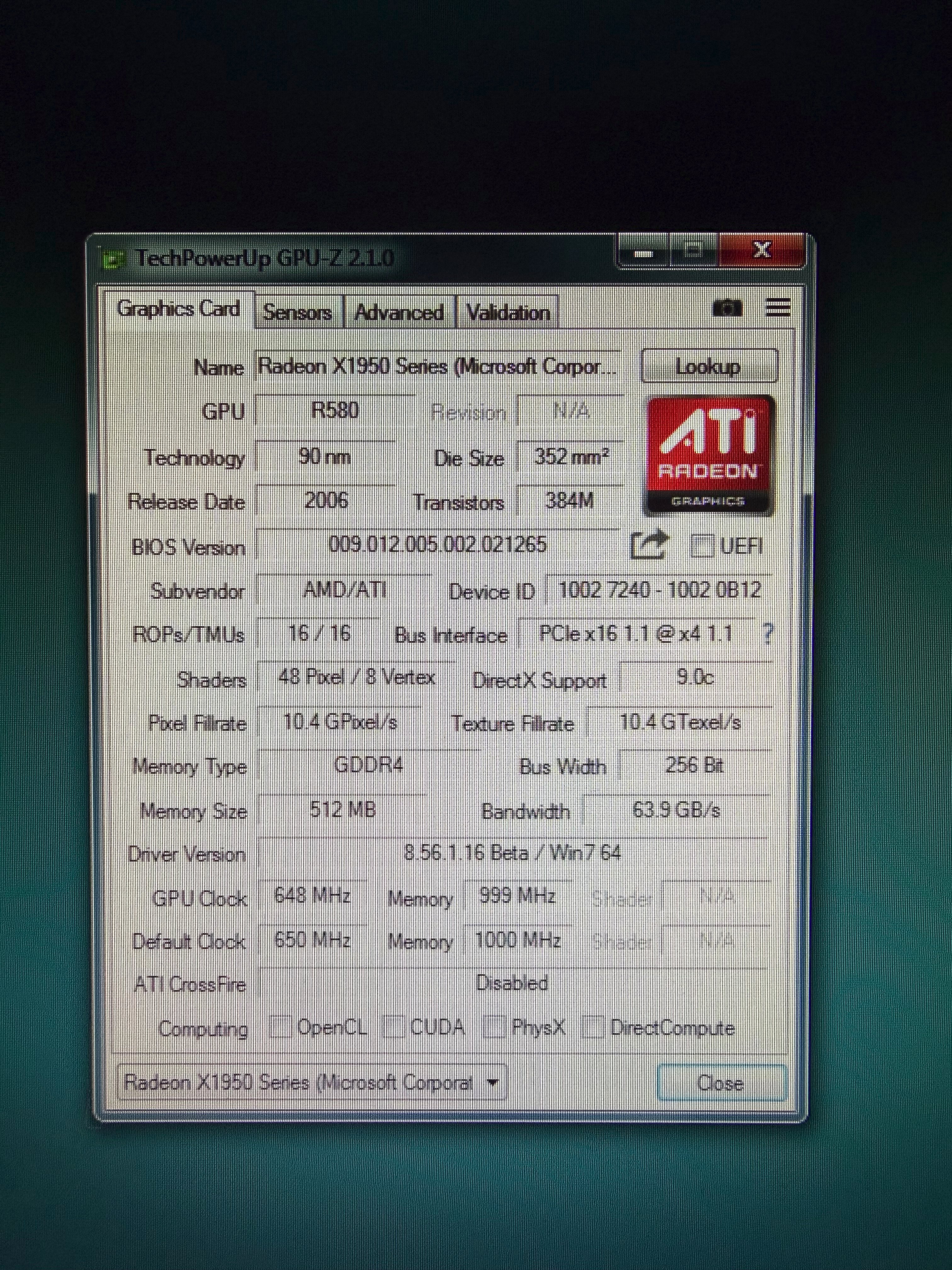Screen dimensions: 952x1270
Task: Click the Die Size value 352 mm²
Action: (x=570, y=456)
